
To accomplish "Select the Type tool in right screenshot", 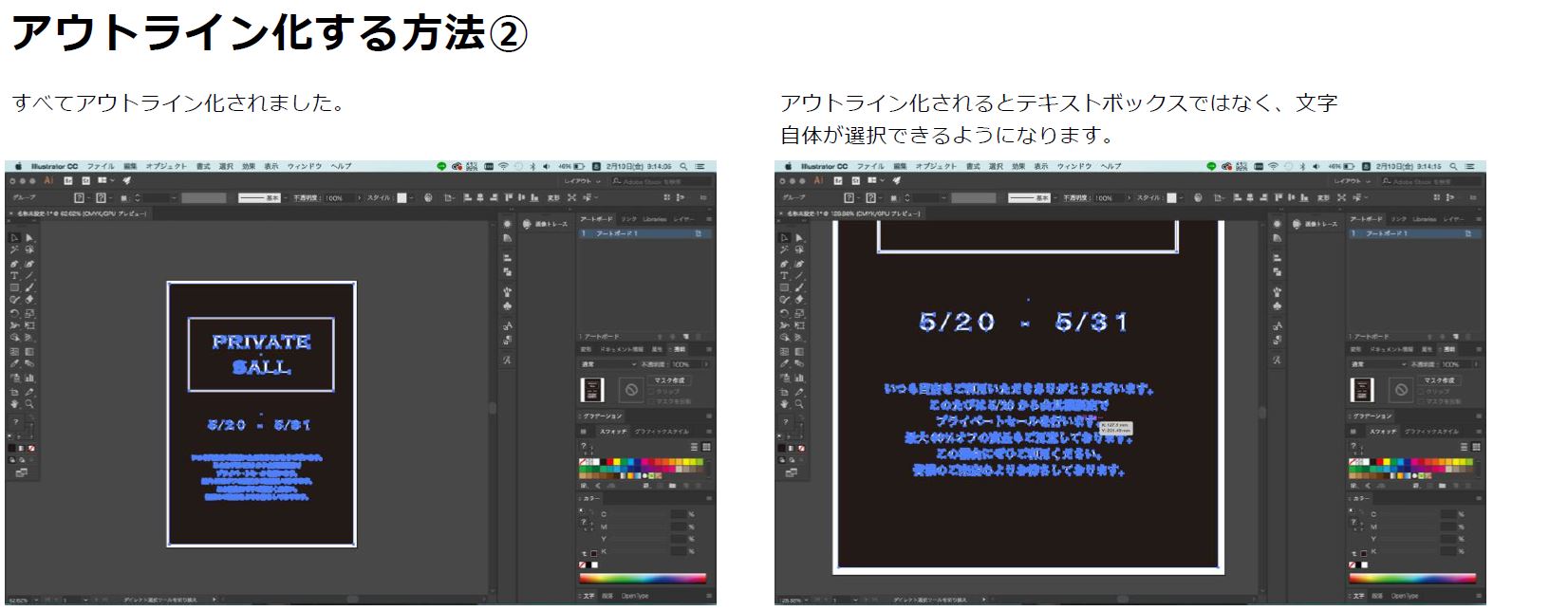I will pos(785,275).
